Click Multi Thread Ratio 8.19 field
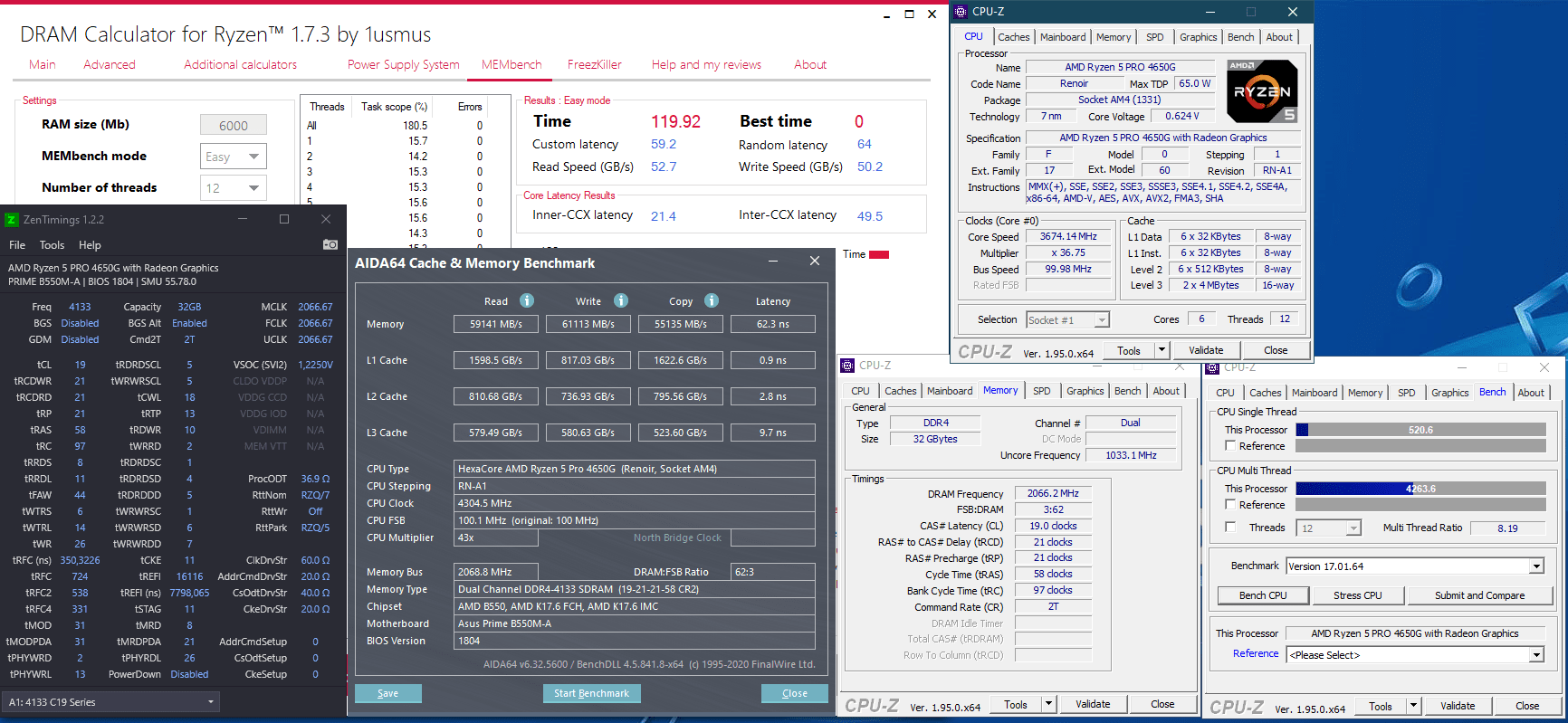 pyautogui.click(x=1508, y=528)
